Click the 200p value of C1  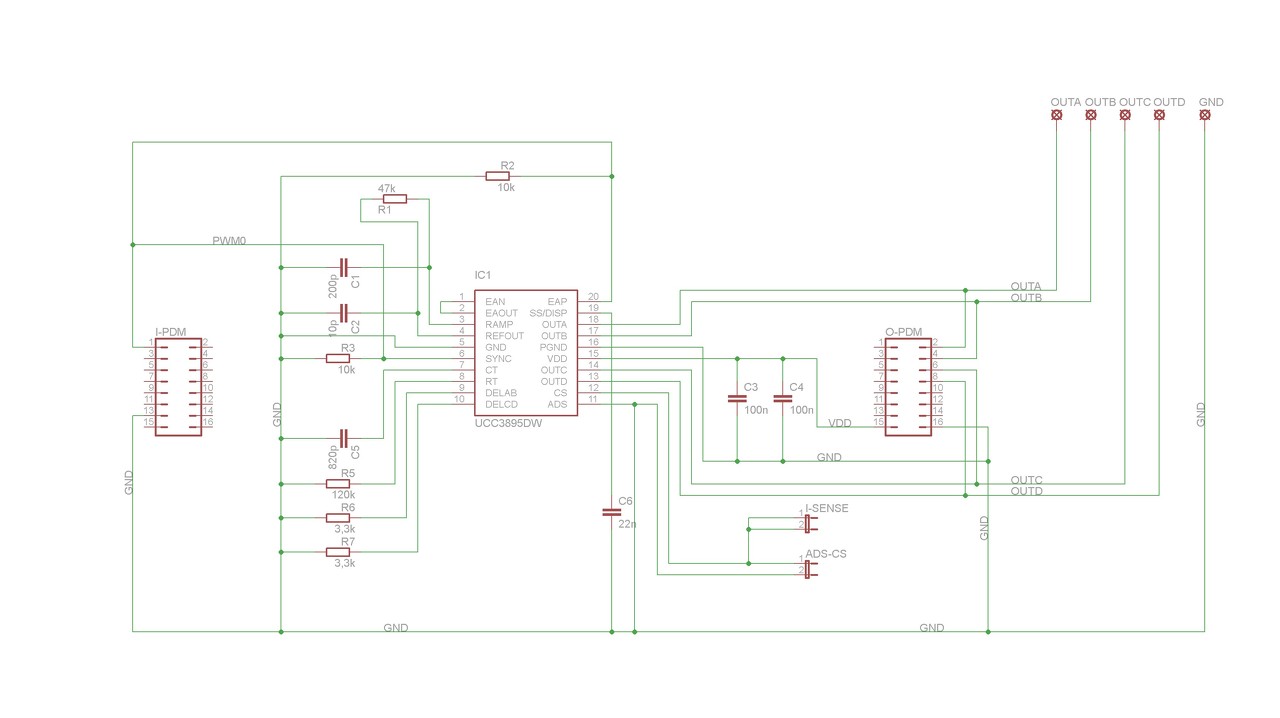click(333, 284)
